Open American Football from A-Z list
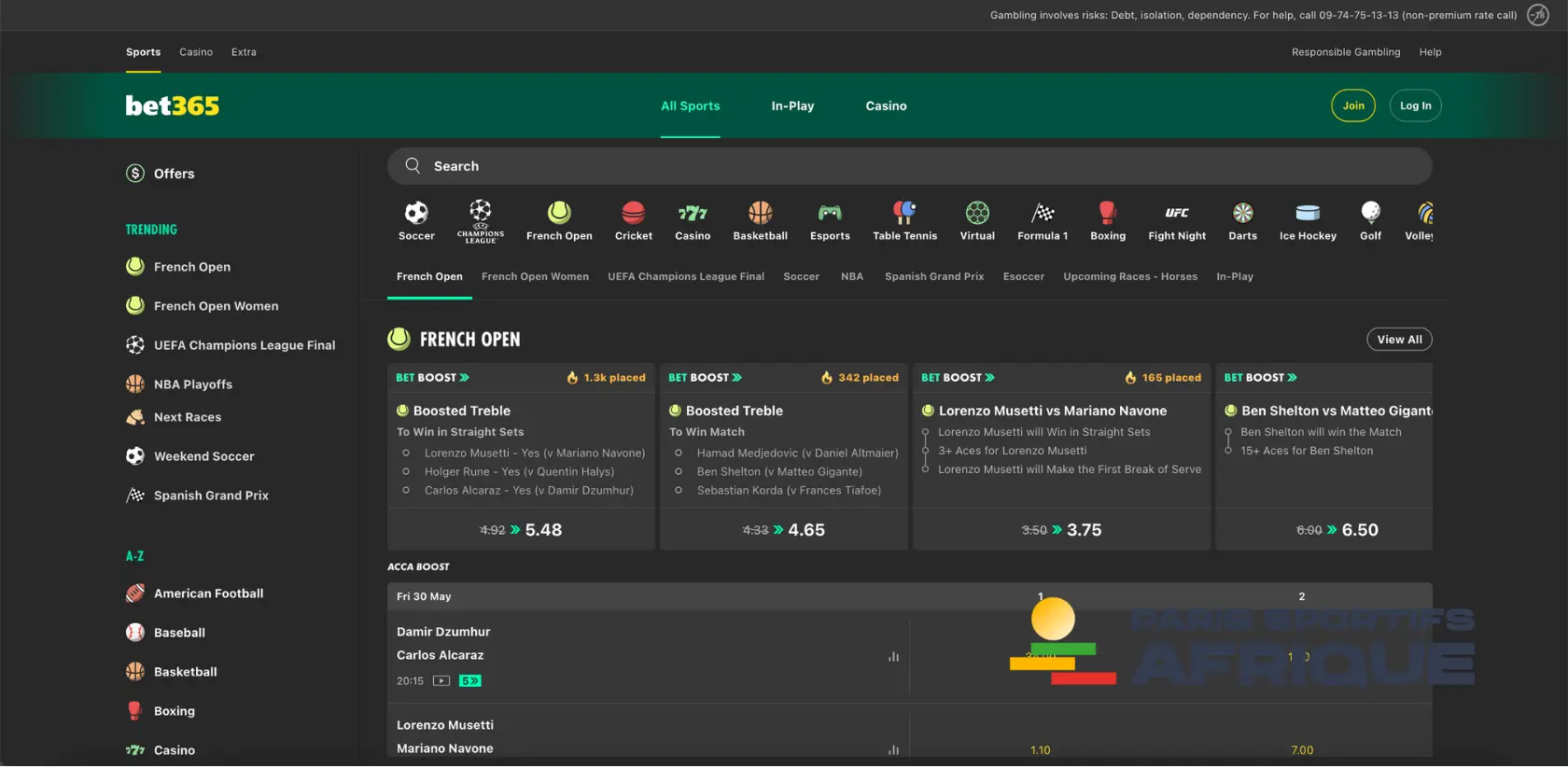The image size is (1568, 768). (194, 593)
